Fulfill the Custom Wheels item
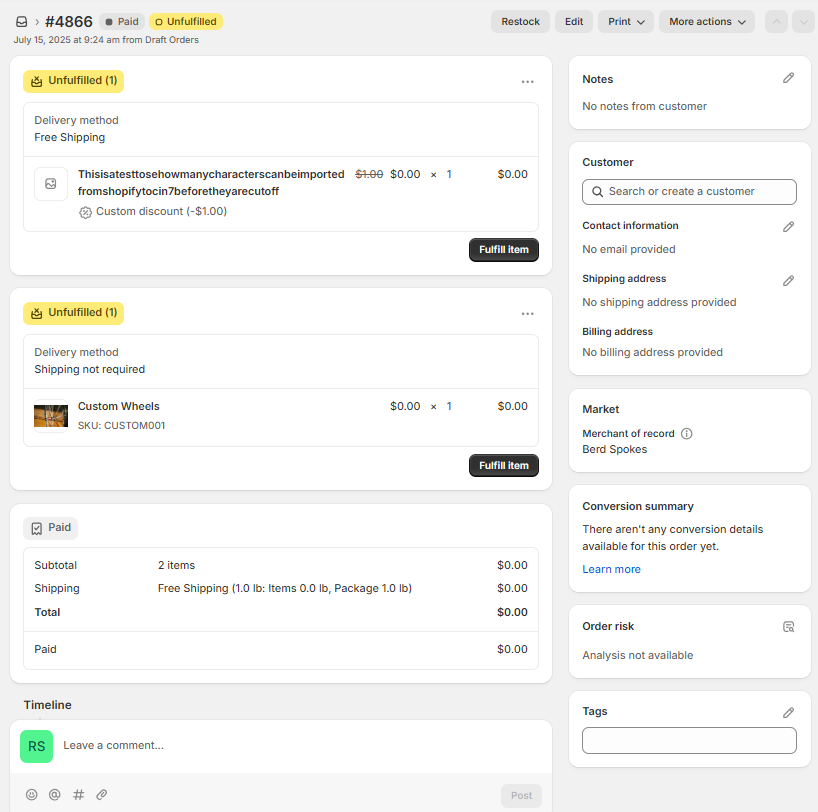This screenshot has height=812, width=818. point(503,466)
